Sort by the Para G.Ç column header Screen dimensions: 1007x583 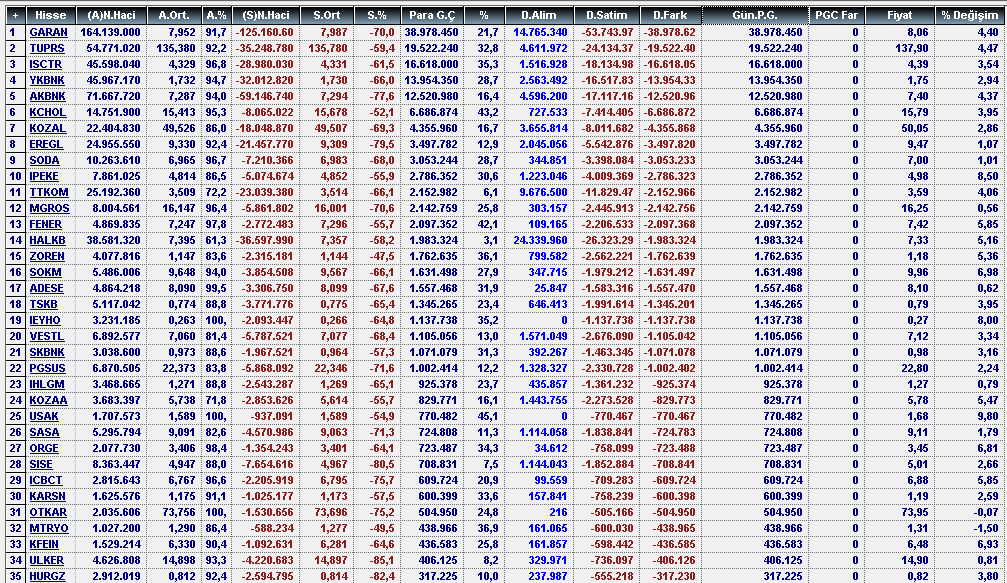433,16
